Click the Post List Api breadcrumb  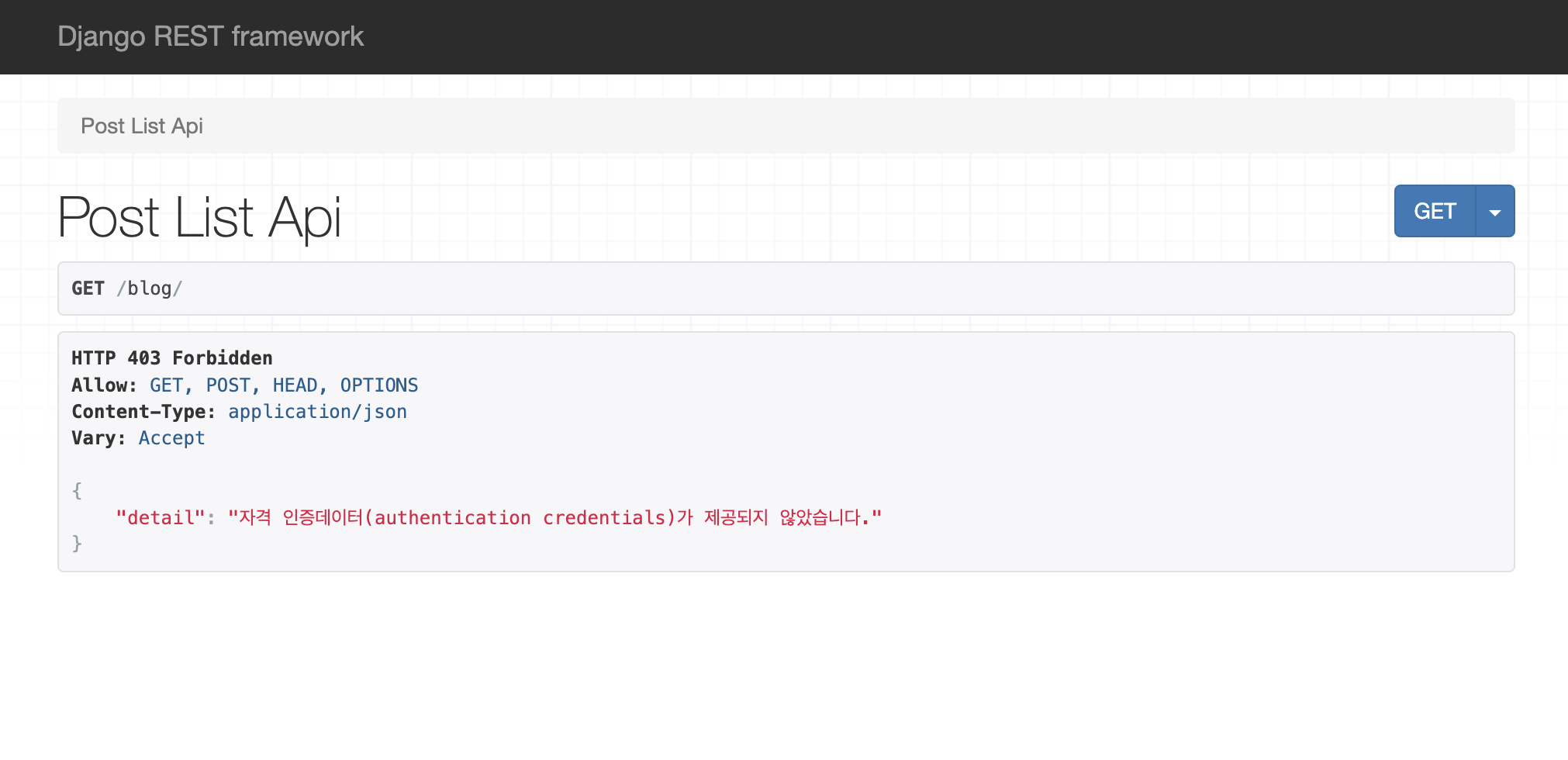[142, 126]
